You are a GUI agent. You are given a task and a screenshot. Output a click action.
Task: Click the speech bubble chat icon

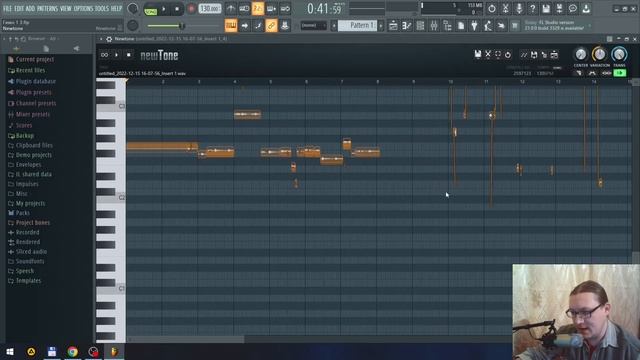[x=573, y=9]
